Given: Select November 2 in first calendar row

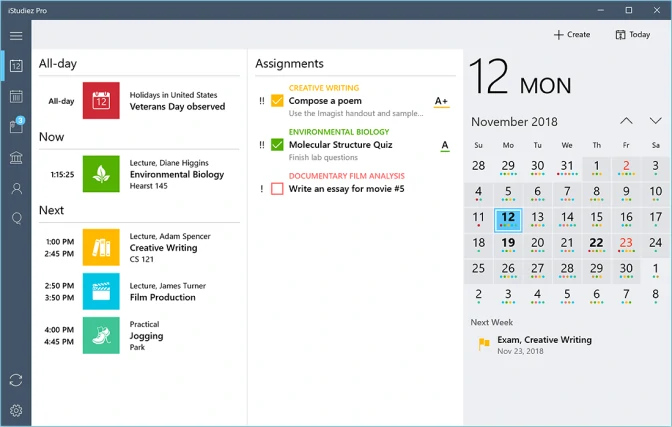Looking at the screenshot, I should [x=626, y=168].
